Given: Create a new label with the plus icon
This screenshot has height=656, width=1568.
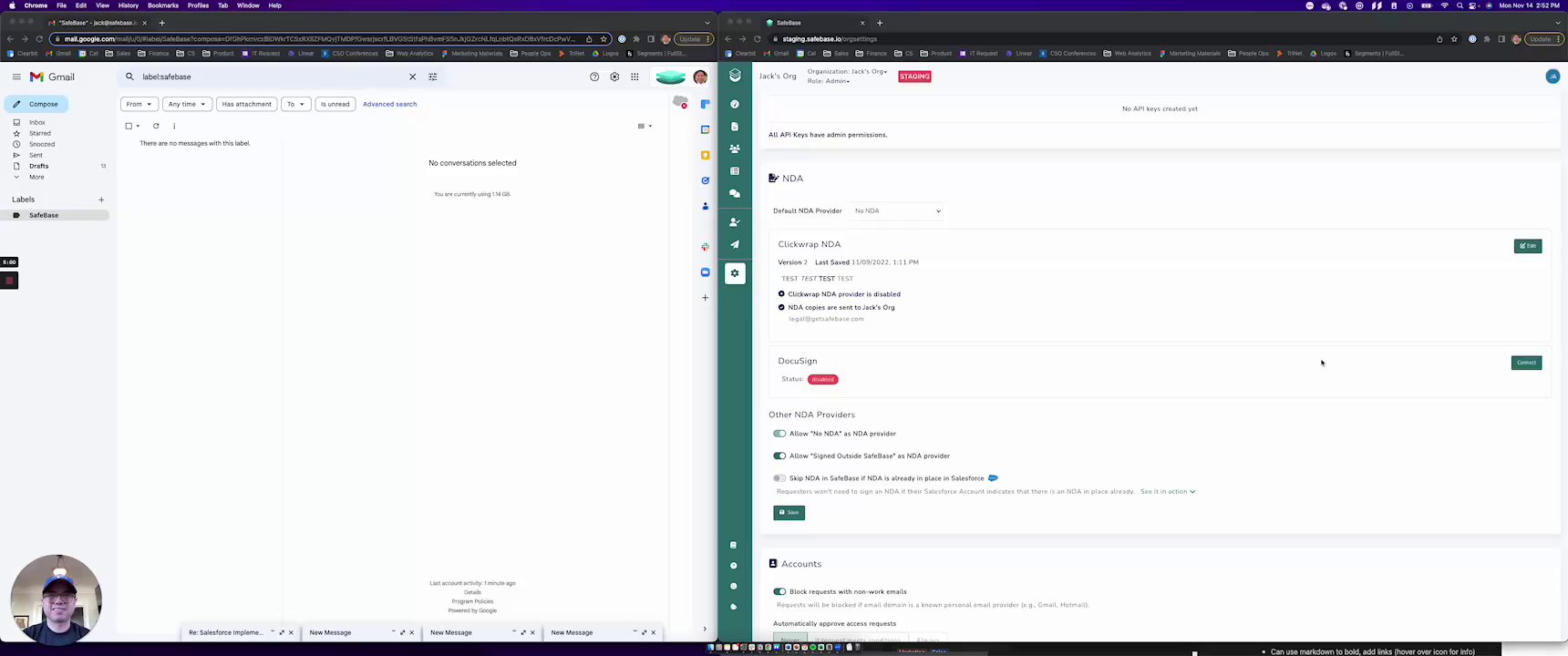Looking at the screenshot, I should (101, 200).
